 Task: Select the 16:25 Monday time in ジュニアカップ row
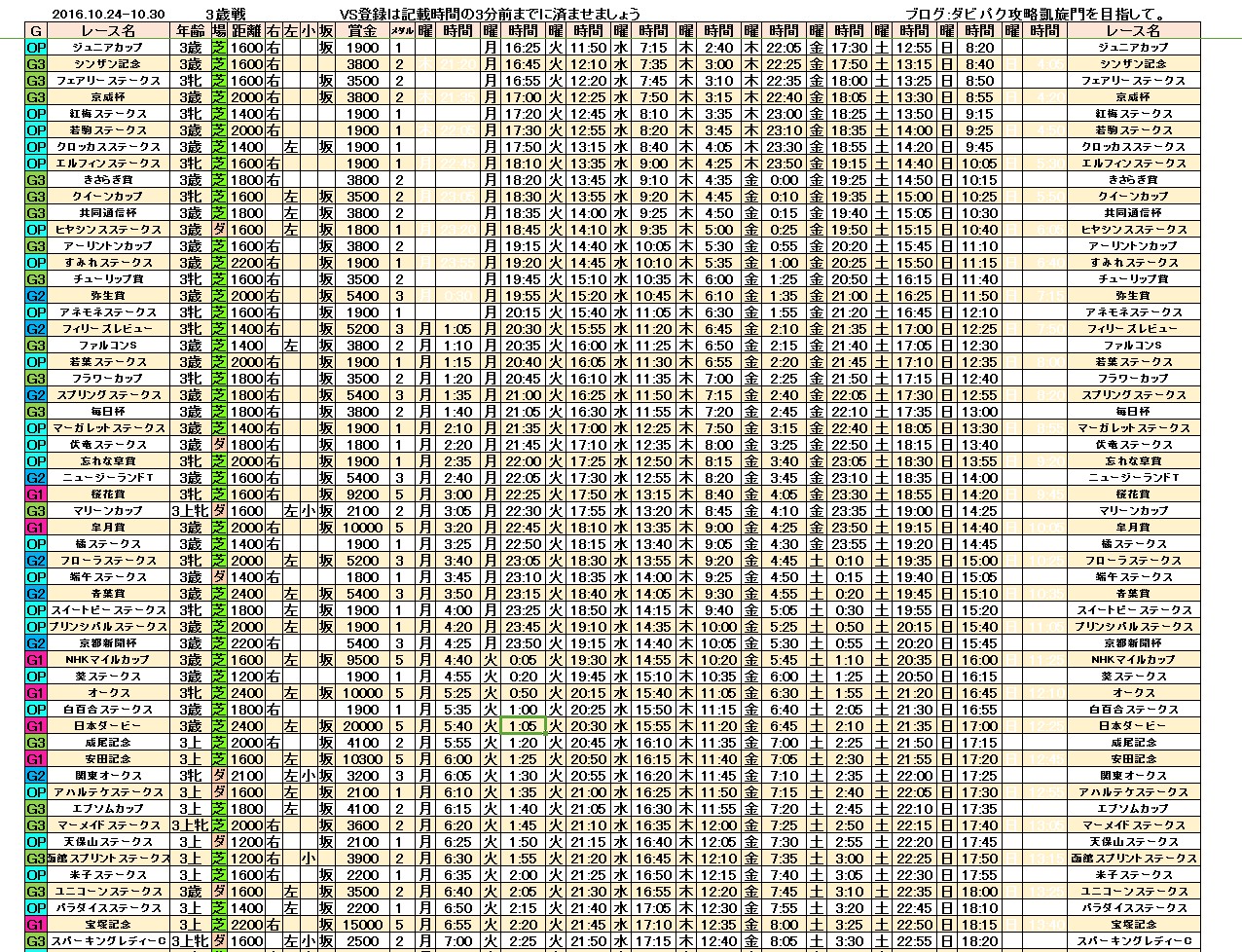coord(523,48)
